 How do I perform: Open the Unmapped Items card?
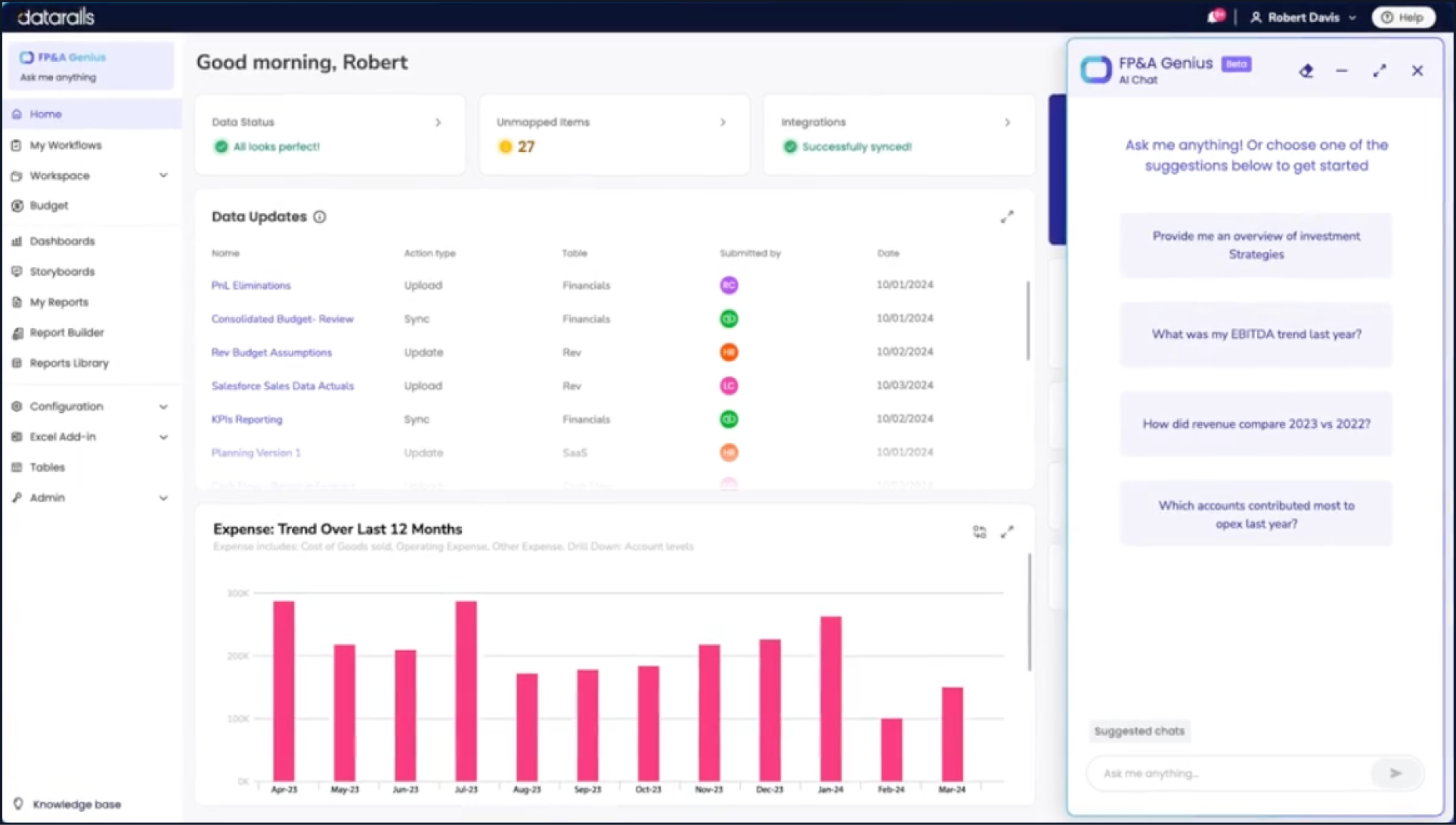(614, 135)
